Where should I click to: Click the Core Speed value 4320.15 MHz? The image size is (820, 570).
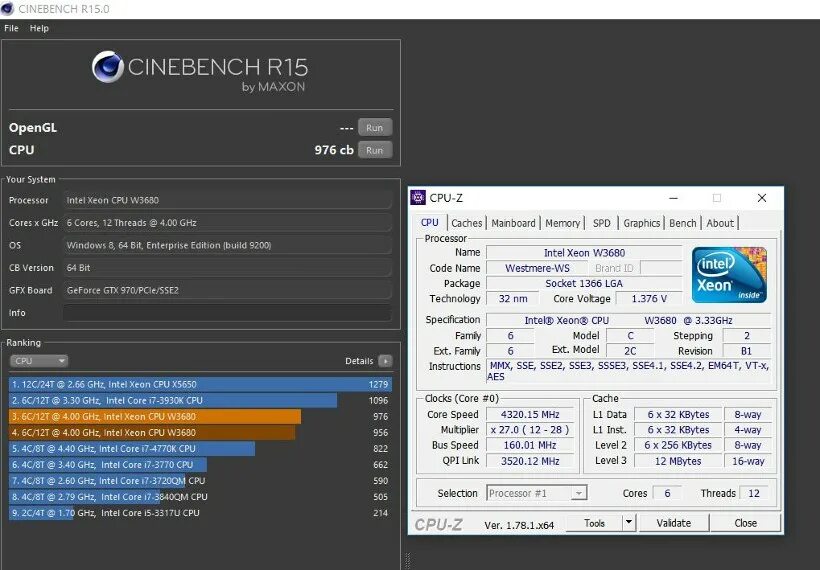tap(530, 415)
